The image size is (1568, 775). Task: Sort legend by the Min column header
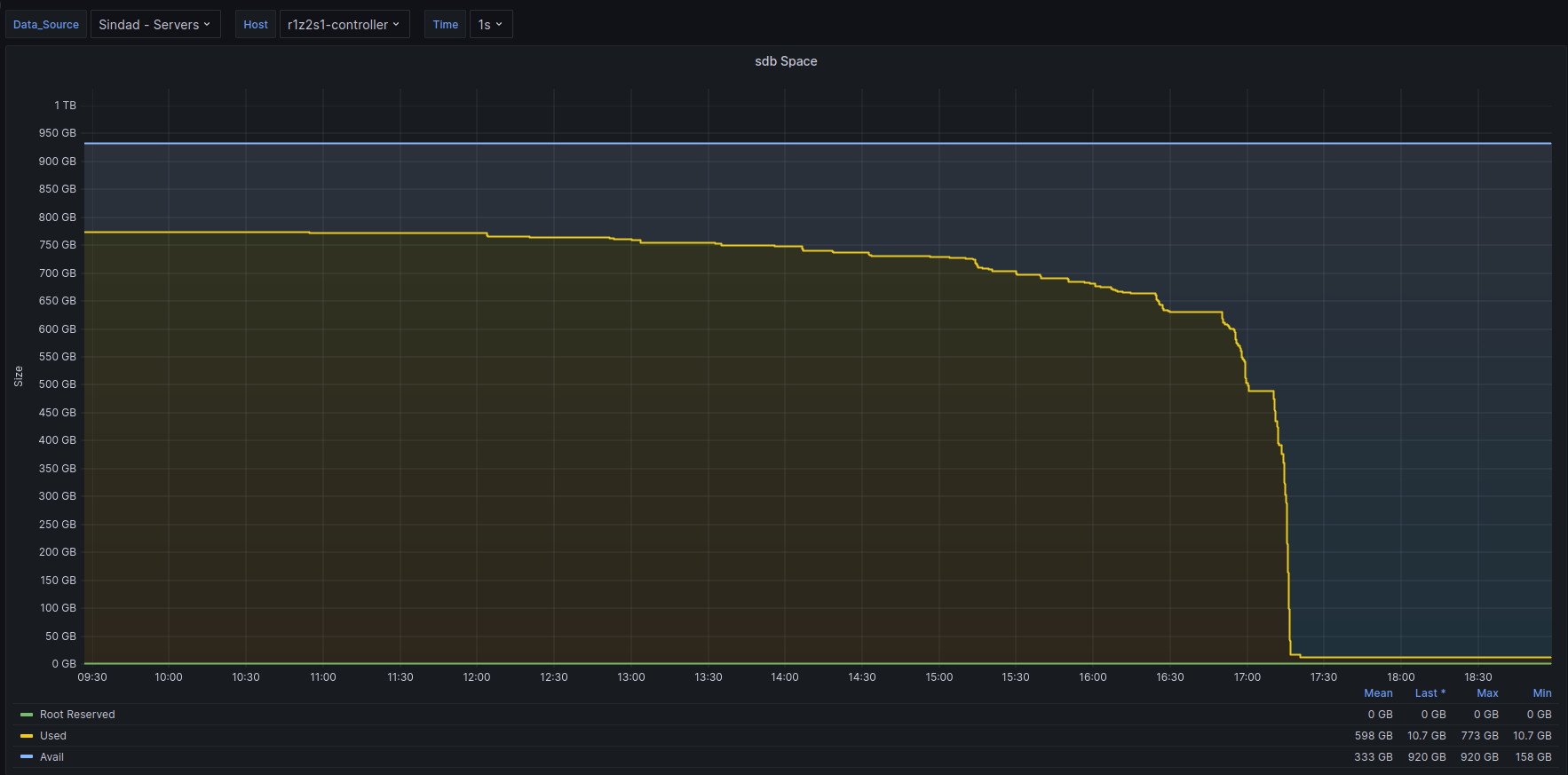(1541, 693)
